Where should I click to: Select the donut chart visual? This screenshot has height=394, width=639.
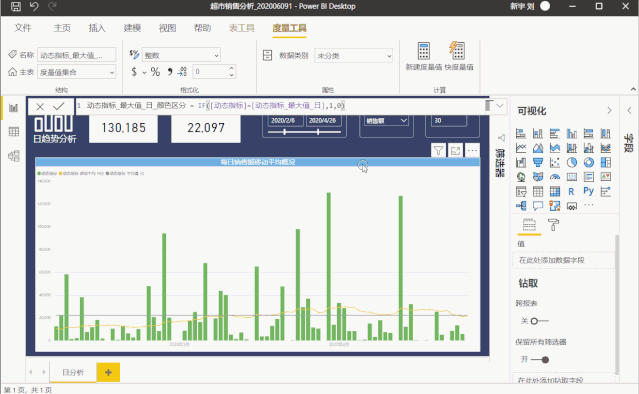[588, 163]
